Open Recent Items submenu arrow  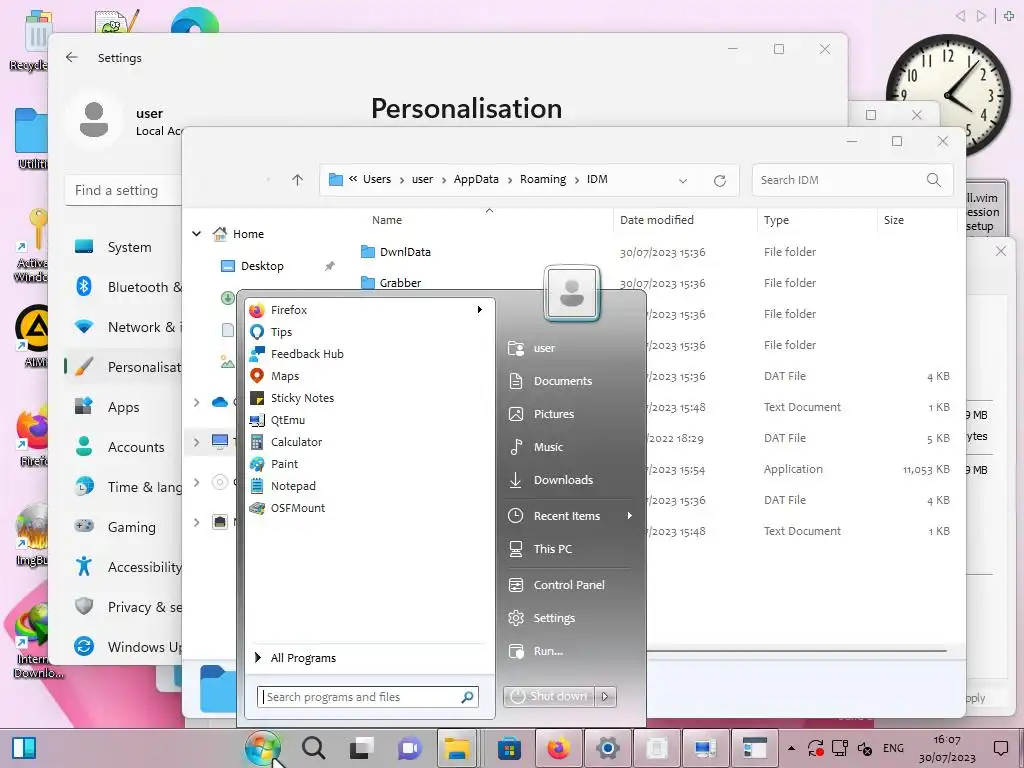pos(630,516)
